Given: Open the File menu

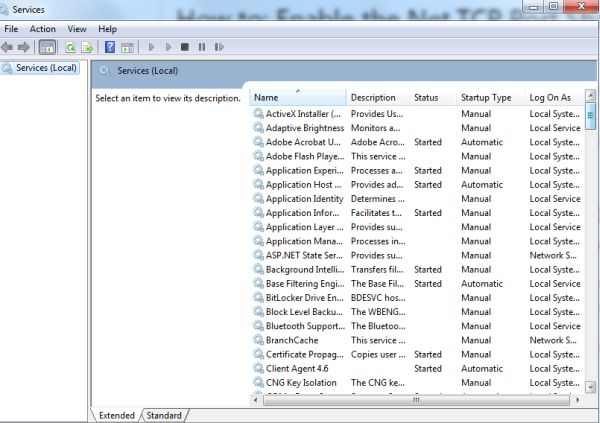Looking at the screenshot, I should [x=11, y=29].
